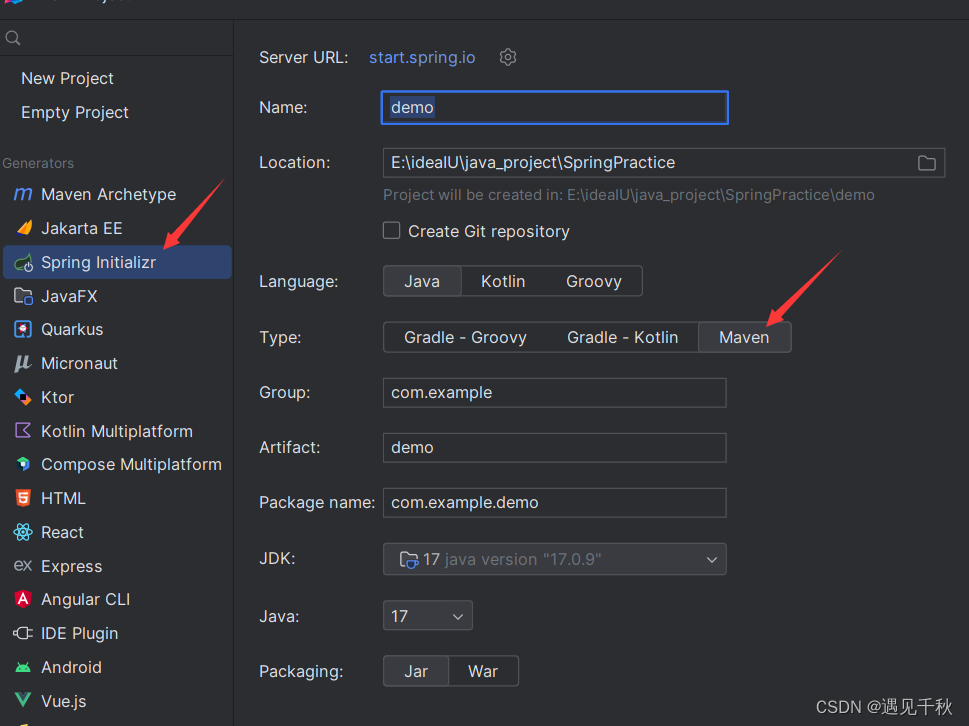Image resolution: width=969 pixels, height=726 pixels.
Task: Click the Micronaut mu icon
Action: click(23, 363)
